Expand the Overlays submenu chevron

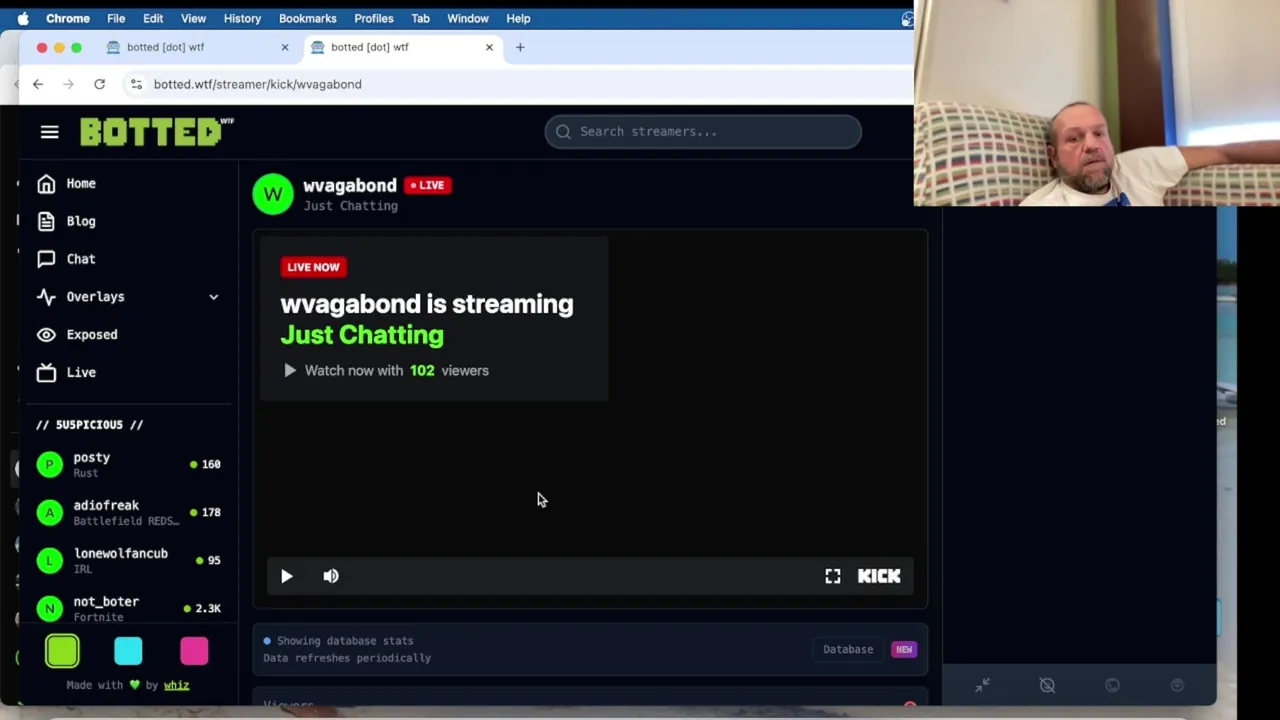tap(213, 297)
